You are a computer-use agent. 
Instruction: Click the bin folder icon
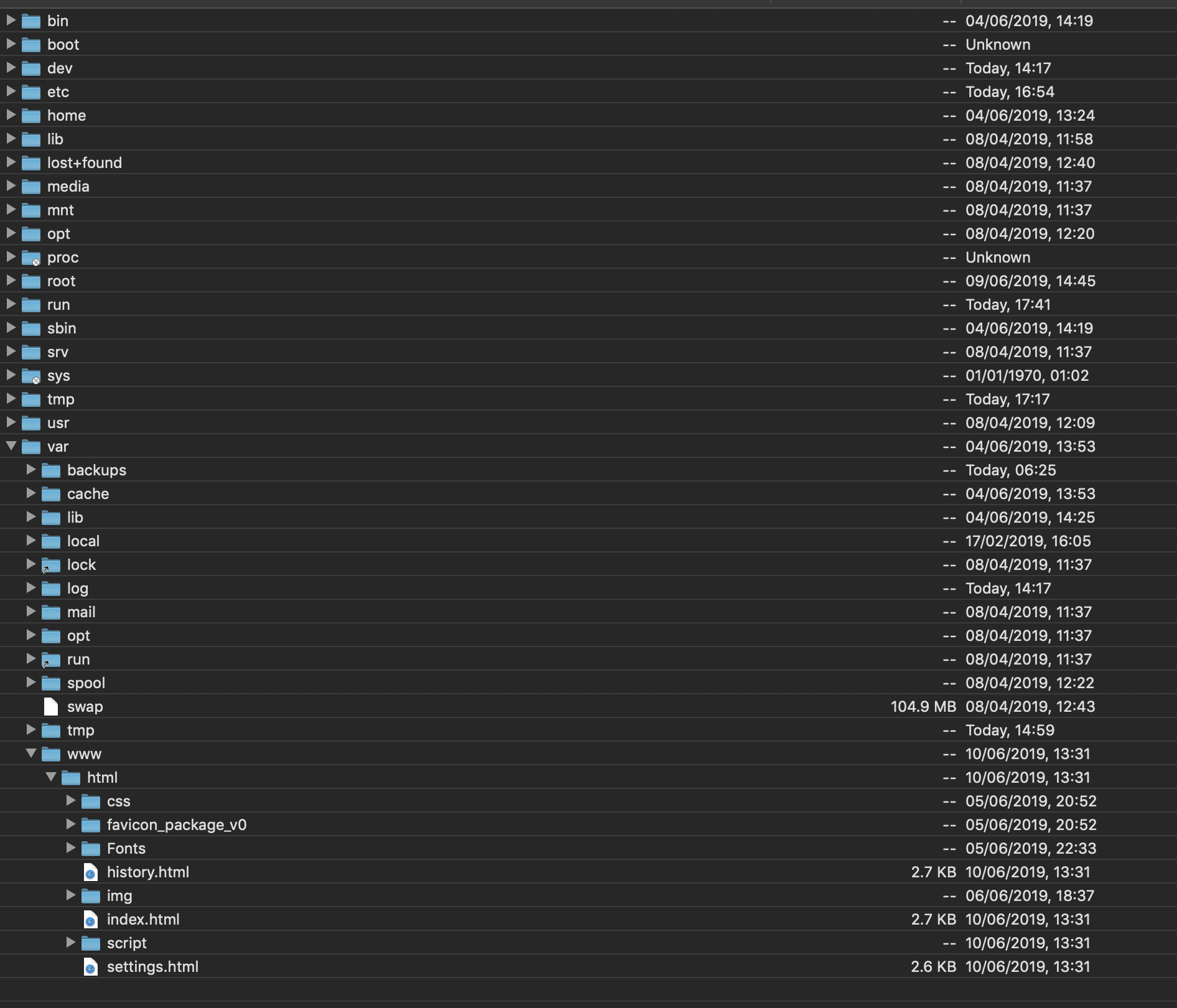tap(31, 21)
